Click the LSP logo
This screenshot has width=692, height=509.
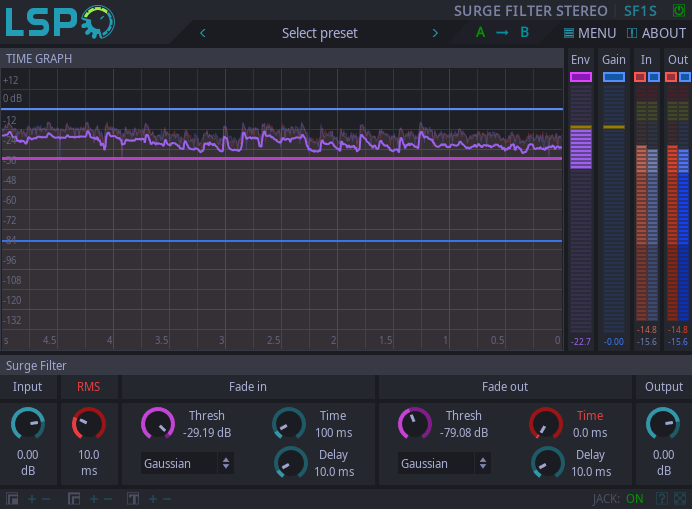coord(60,22)
